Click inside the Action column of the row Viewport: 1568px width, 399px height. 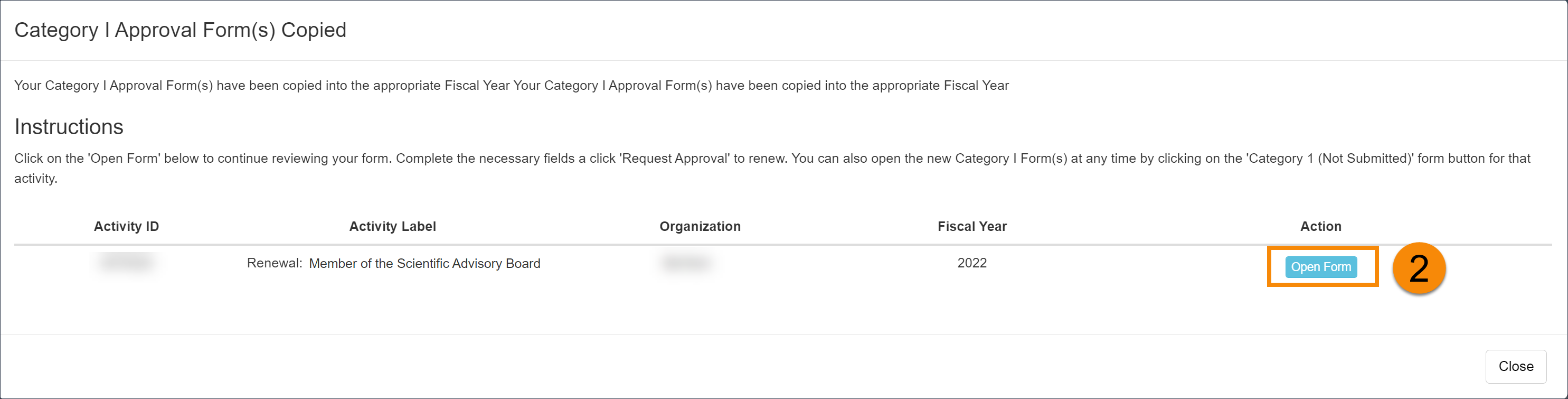click(1321, 267)
